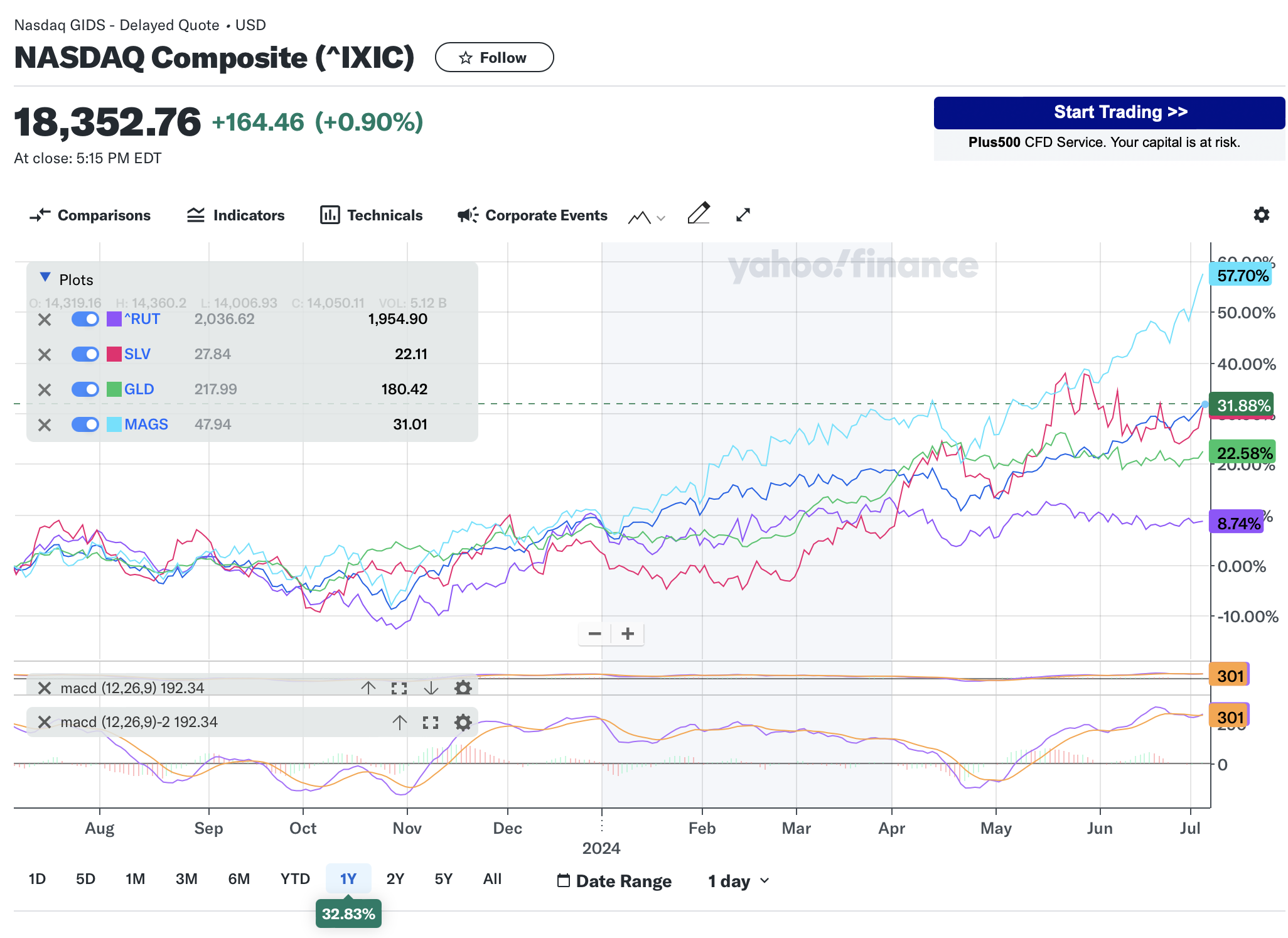Image resolution: width=1288 pixels, height=938 pixels.
Task: Zoom in with the plus button
Action: point(627,634)
